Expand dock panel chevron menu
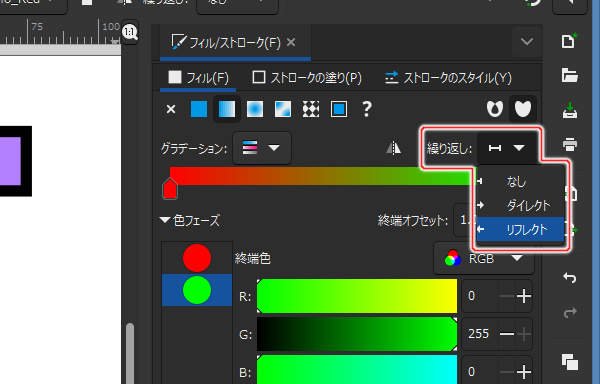 tap(527, 41)
